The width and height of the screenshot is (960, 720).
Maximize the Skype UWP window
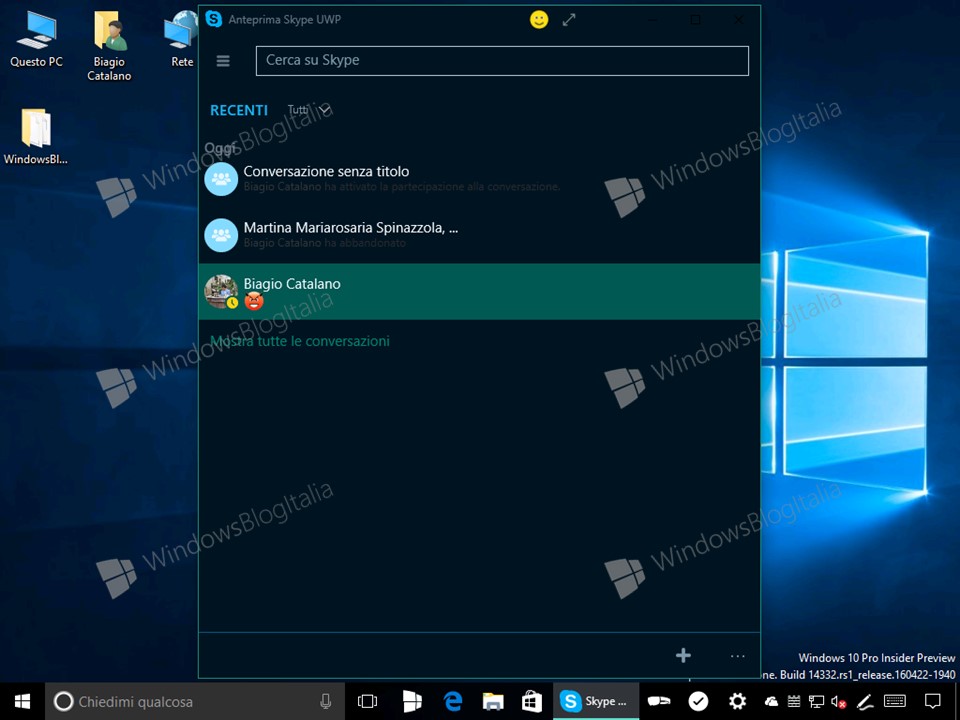(x=696, y=20)
